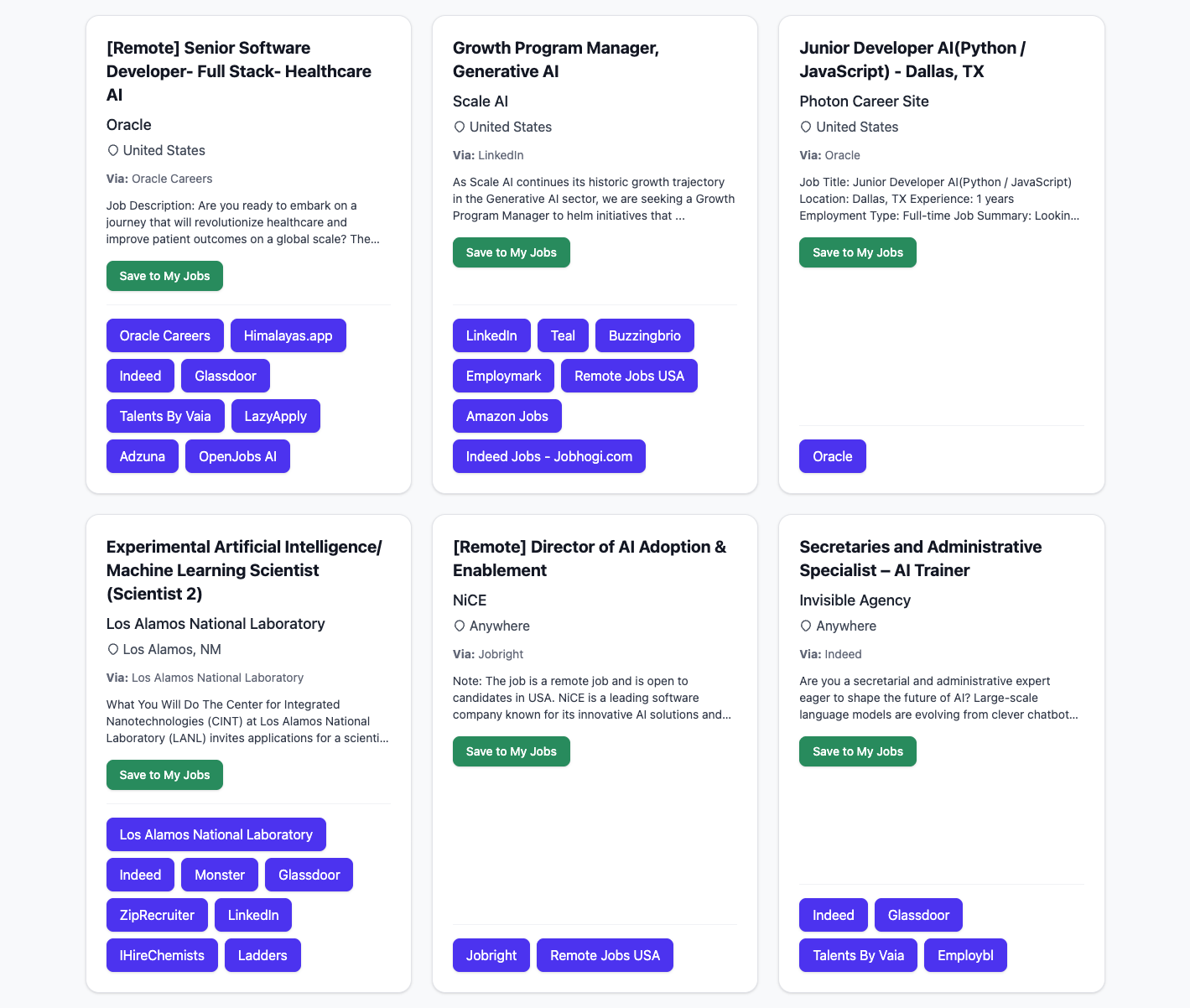Click the Employybl badge on the Invisible Agency card
Image resolution: width=1190 pixels, height=1008 pixels.
pyautogui.click(x=965, y=955)
